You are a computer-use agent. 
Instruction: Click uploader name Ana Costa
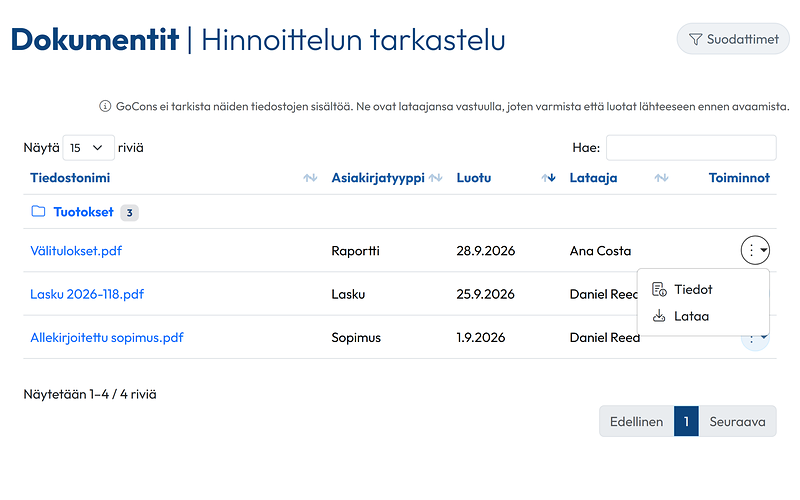coord(600,251)
